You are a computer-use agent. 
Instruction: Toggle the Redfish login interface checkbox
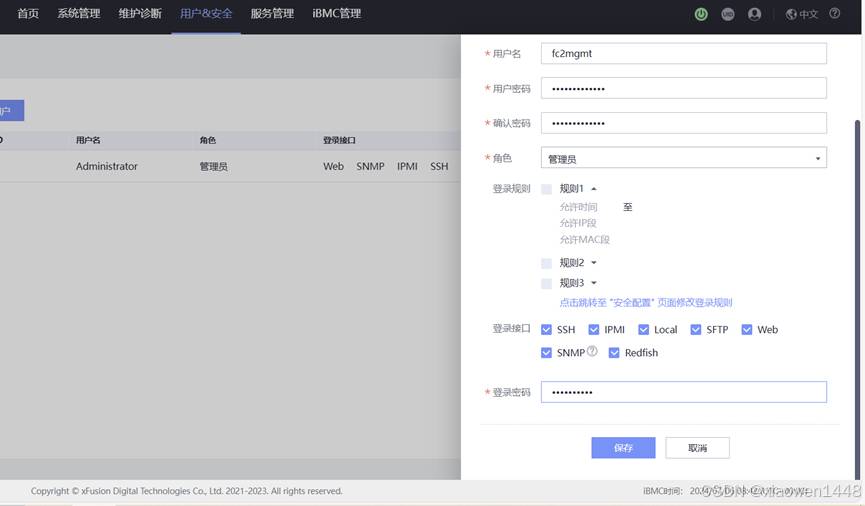pos(614,353)
